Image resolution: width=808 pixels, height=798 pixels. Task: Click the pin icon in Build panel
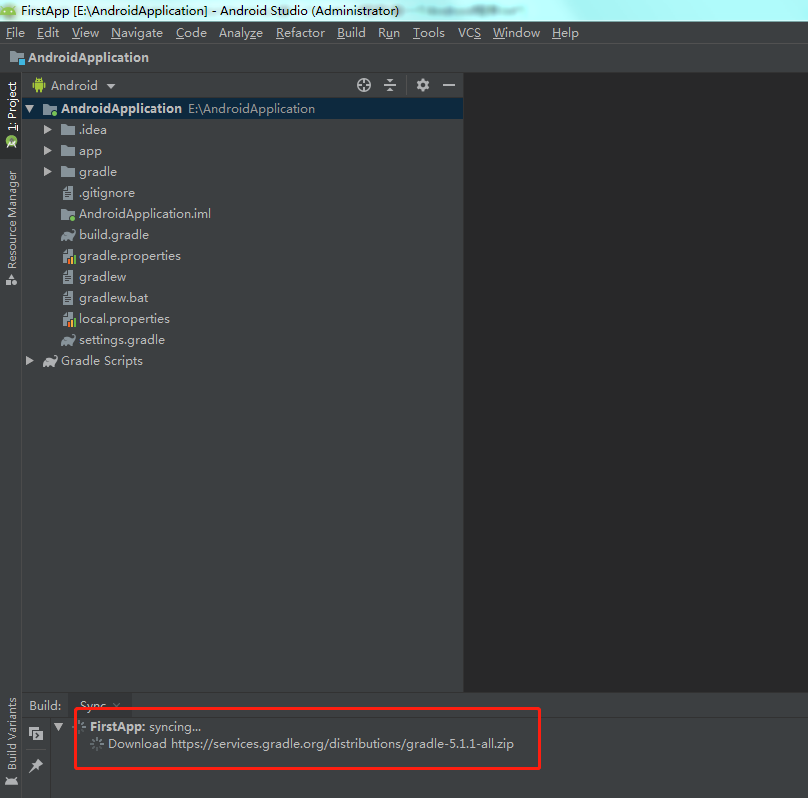(36, 765)
